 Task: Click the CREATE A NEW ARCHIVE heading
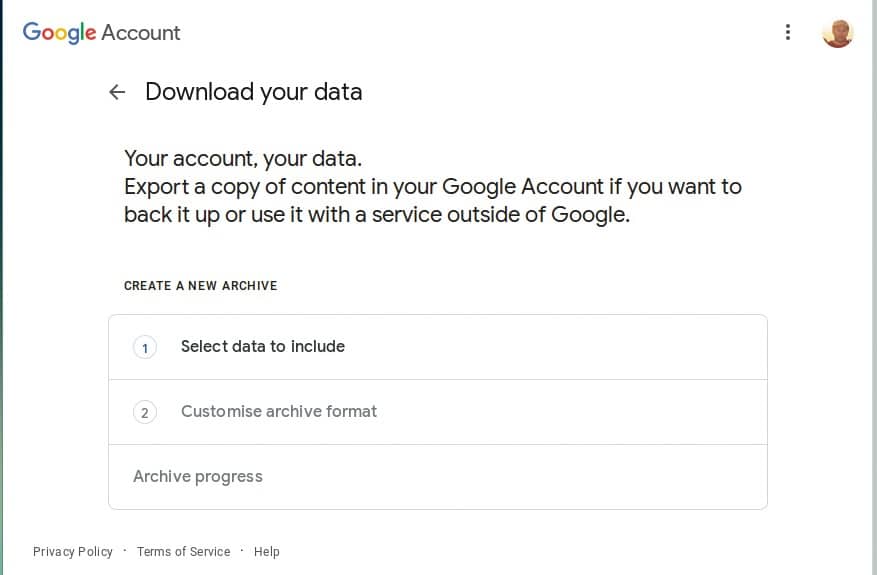click(x=201, y=285)
